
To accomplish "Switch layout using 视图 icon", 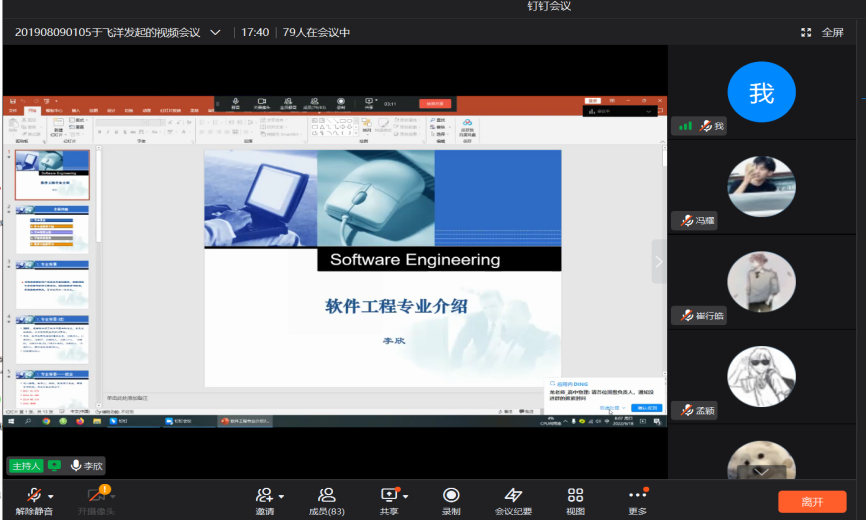I will pyautogui.click(x=575, y=496).
